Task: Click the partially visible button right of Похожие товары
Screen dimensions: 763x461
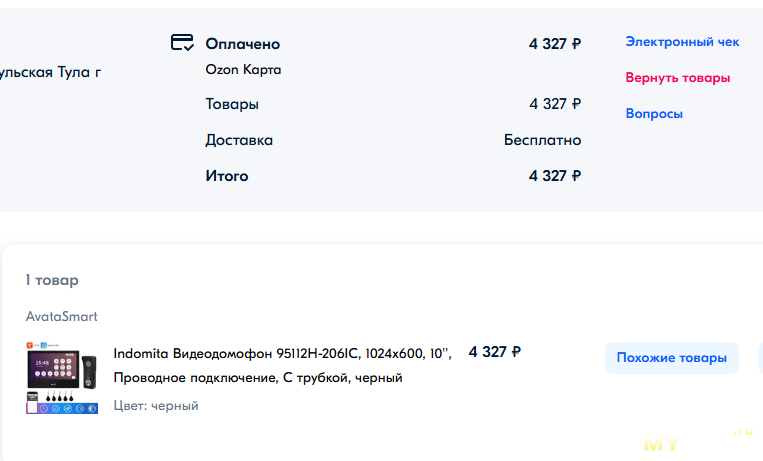Action: [x=761, y=358]
